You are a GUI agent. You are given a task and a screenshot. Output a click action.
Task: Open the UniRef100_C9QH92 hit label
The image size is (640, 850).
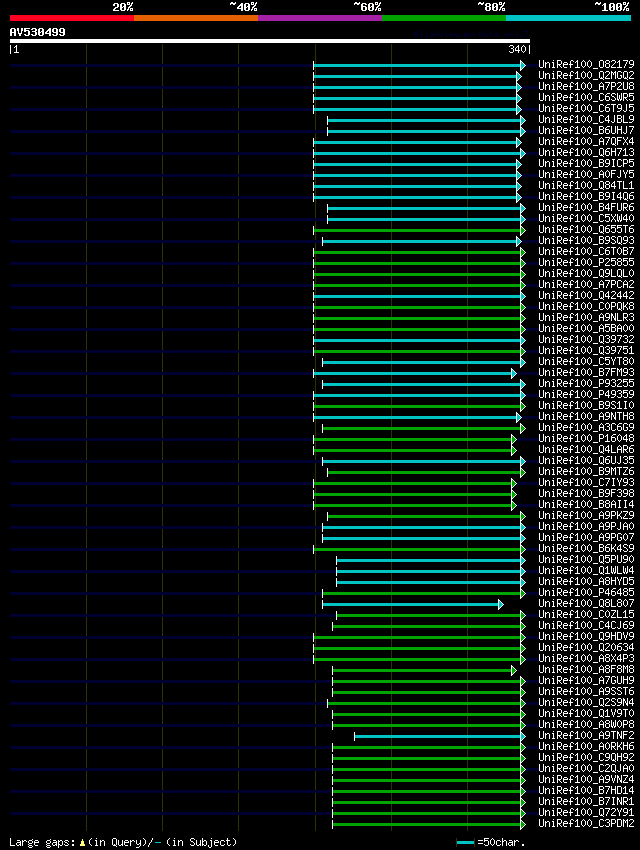coord(586,757)
